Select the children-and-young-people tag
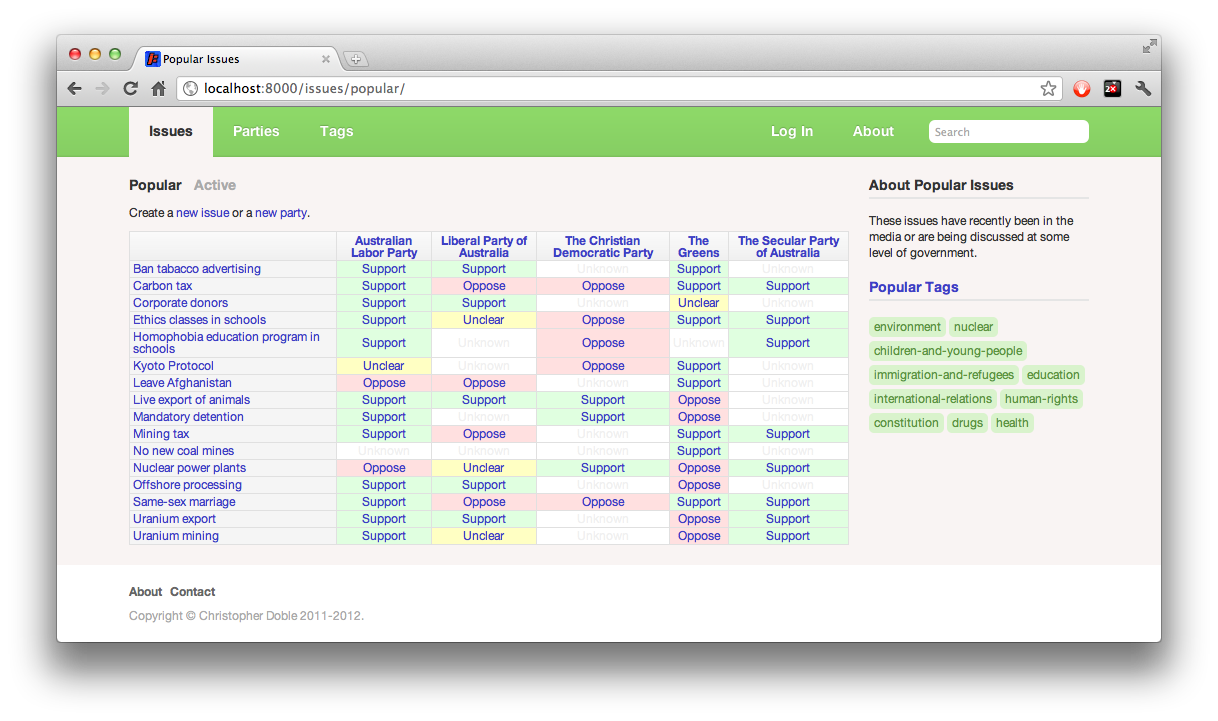 [948, 351]
